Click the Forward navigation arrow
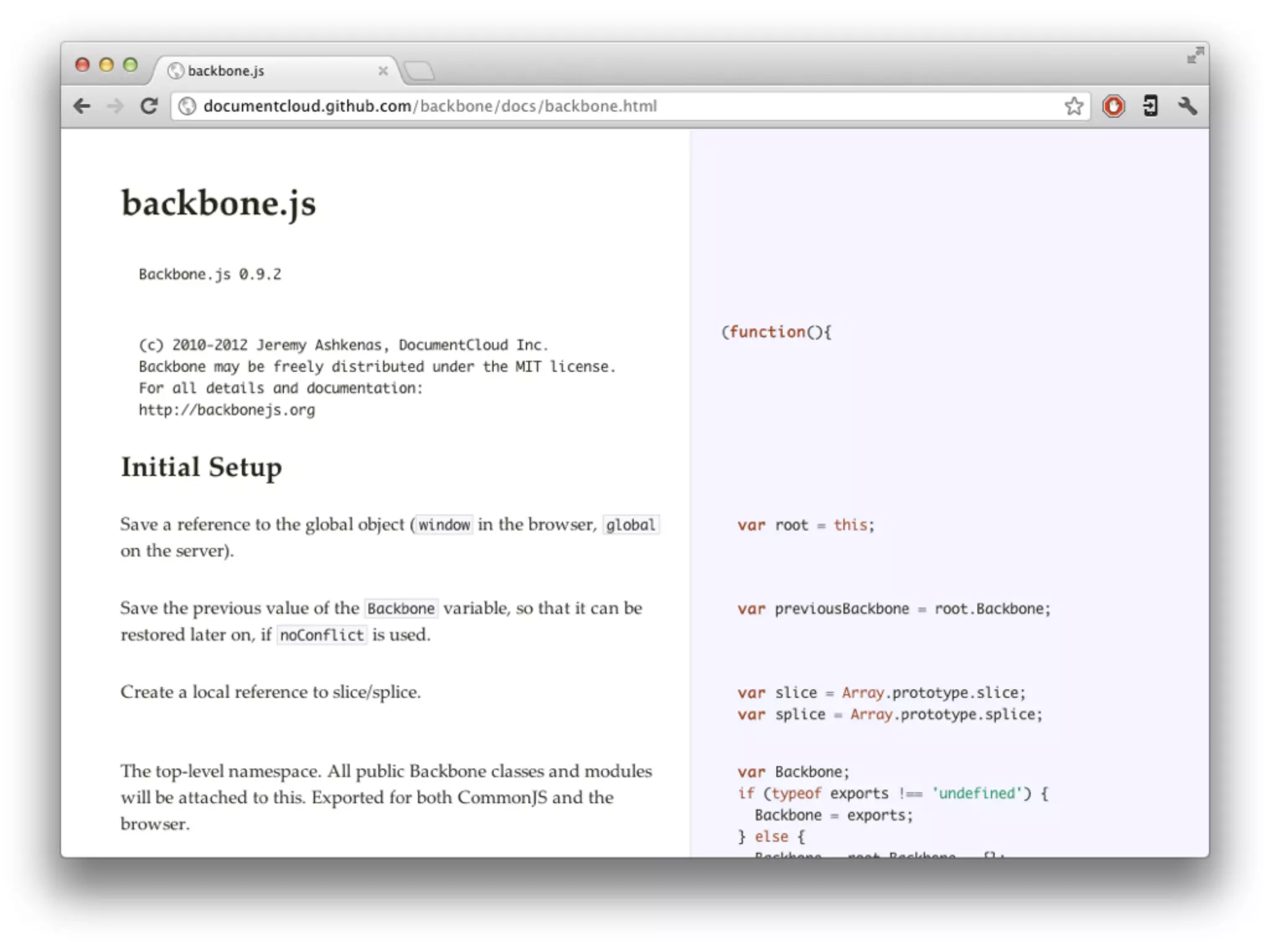 [115, 106]
